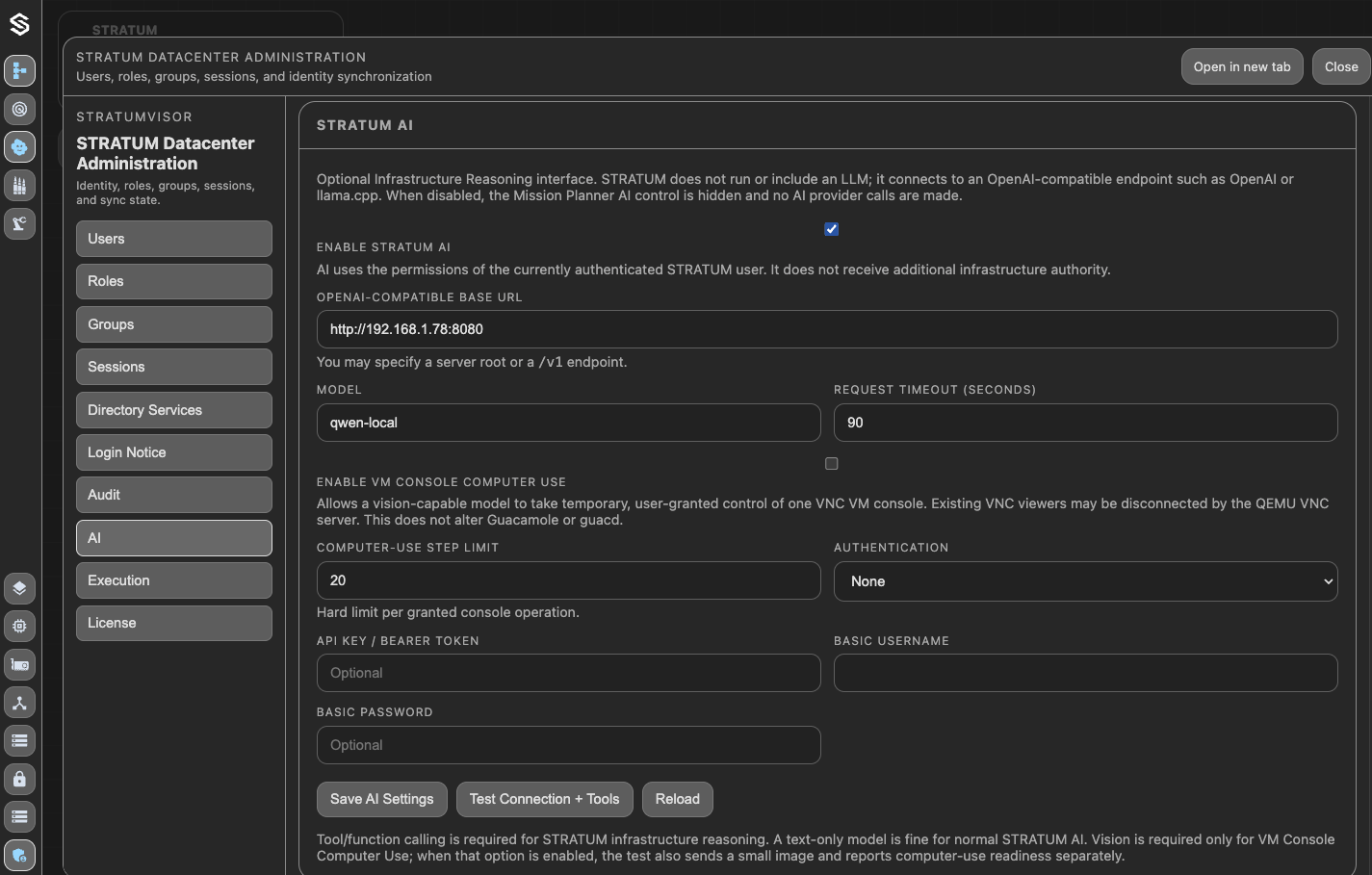
Task: Click the 'Hard limit per granted console operation.' text
Action: (448, 612)
